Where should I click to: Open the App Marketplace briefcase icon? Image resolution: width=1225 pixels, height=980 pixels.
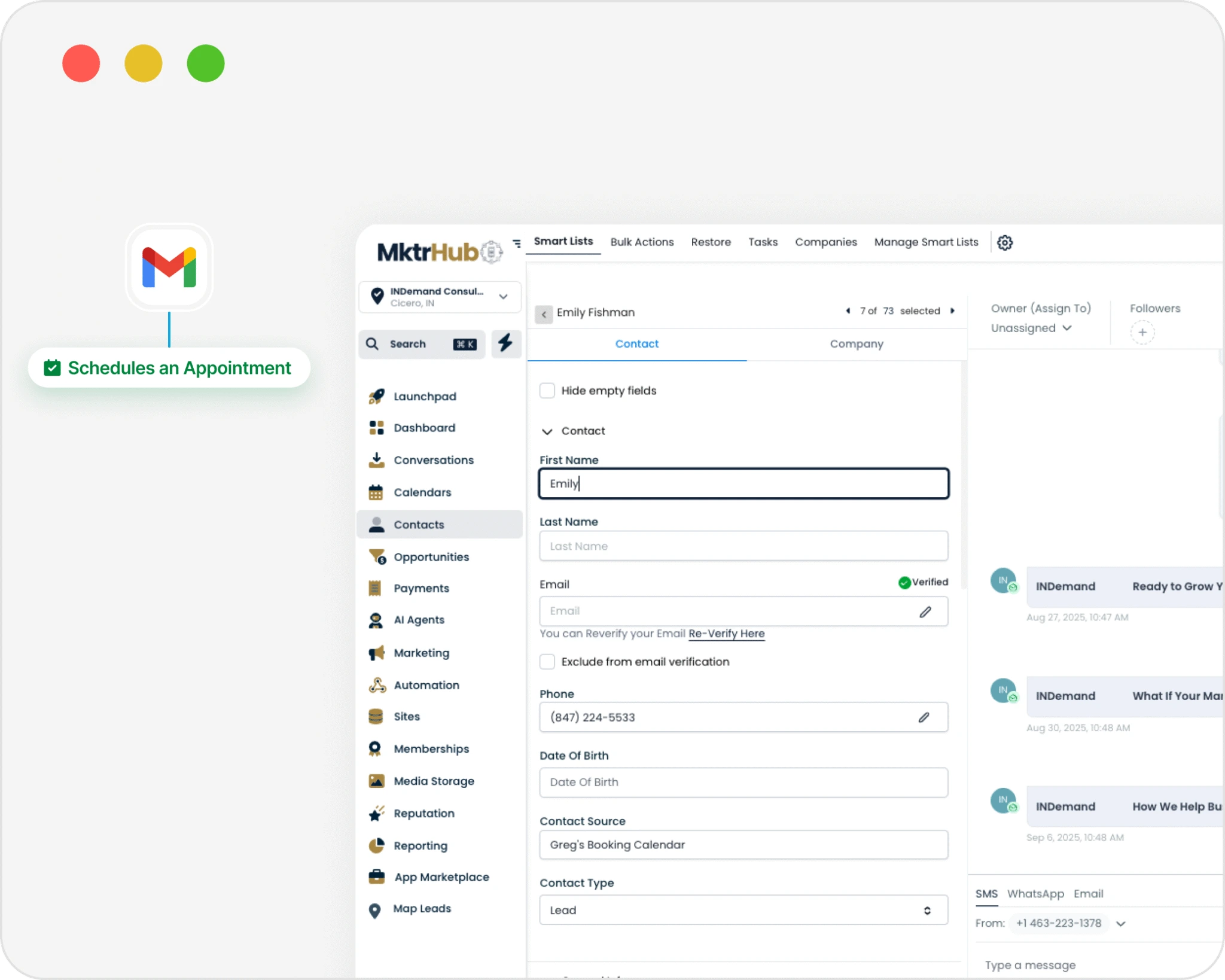(377, 876)
